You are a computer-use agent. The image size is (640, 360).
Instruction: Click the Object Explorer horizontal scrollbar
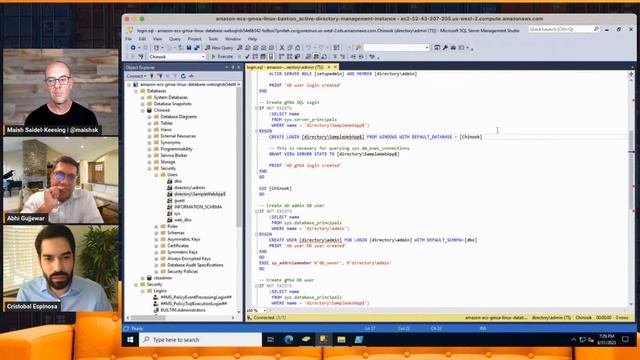pos(148,318)
